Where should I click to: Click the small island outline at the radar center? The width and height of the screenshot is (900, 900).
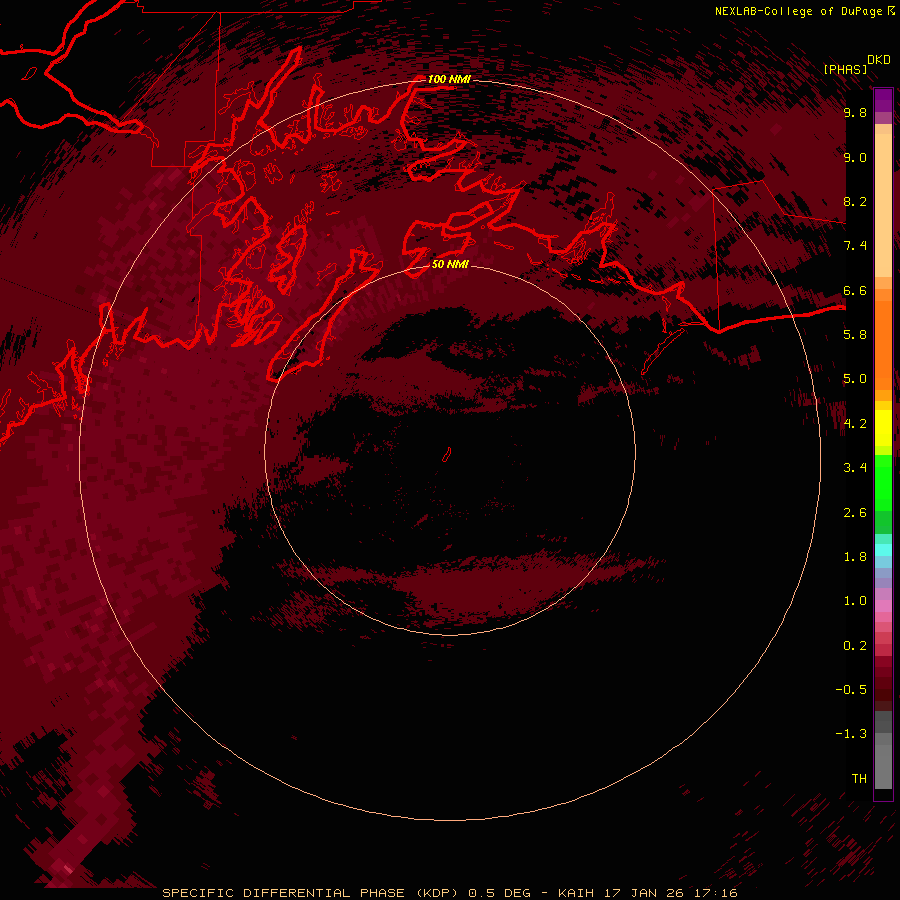click(447, 455)
